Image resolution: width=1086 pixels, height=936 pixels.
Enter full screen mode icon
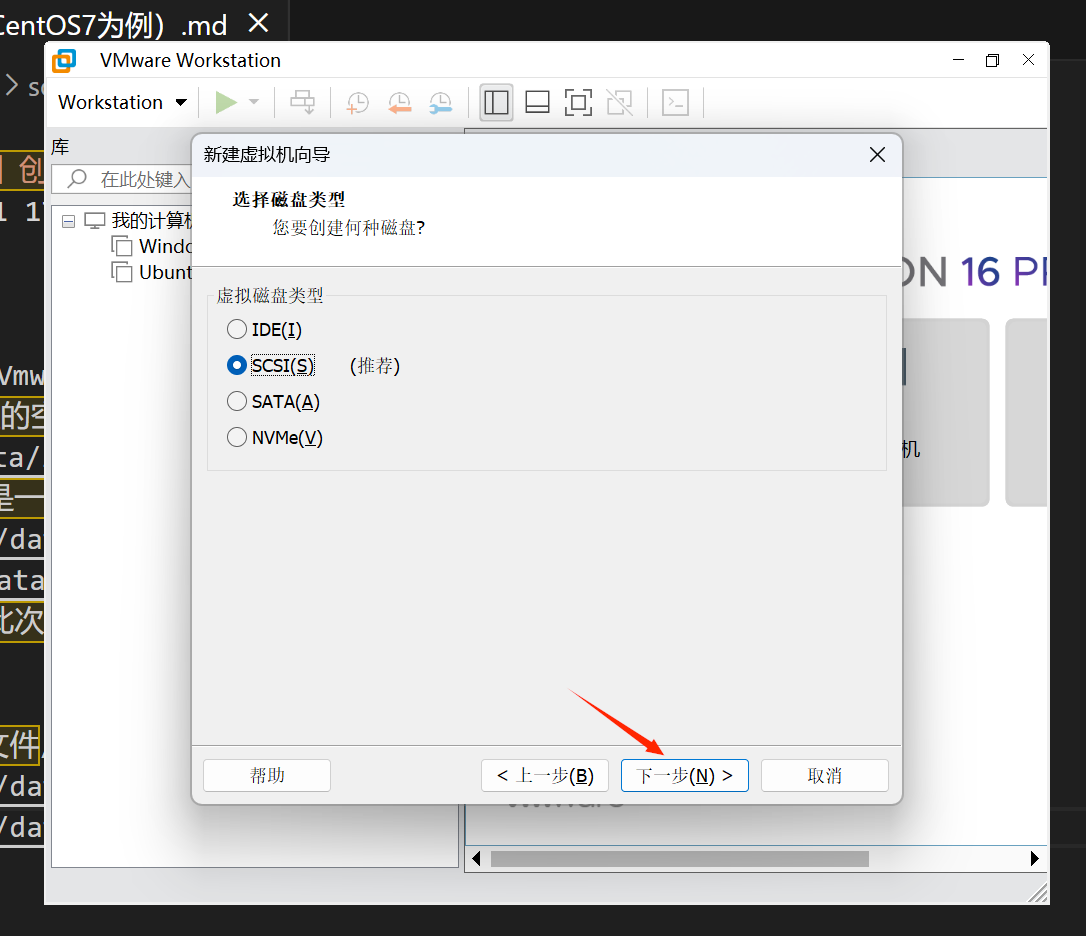pyautogui.click(x=578, y=103)
